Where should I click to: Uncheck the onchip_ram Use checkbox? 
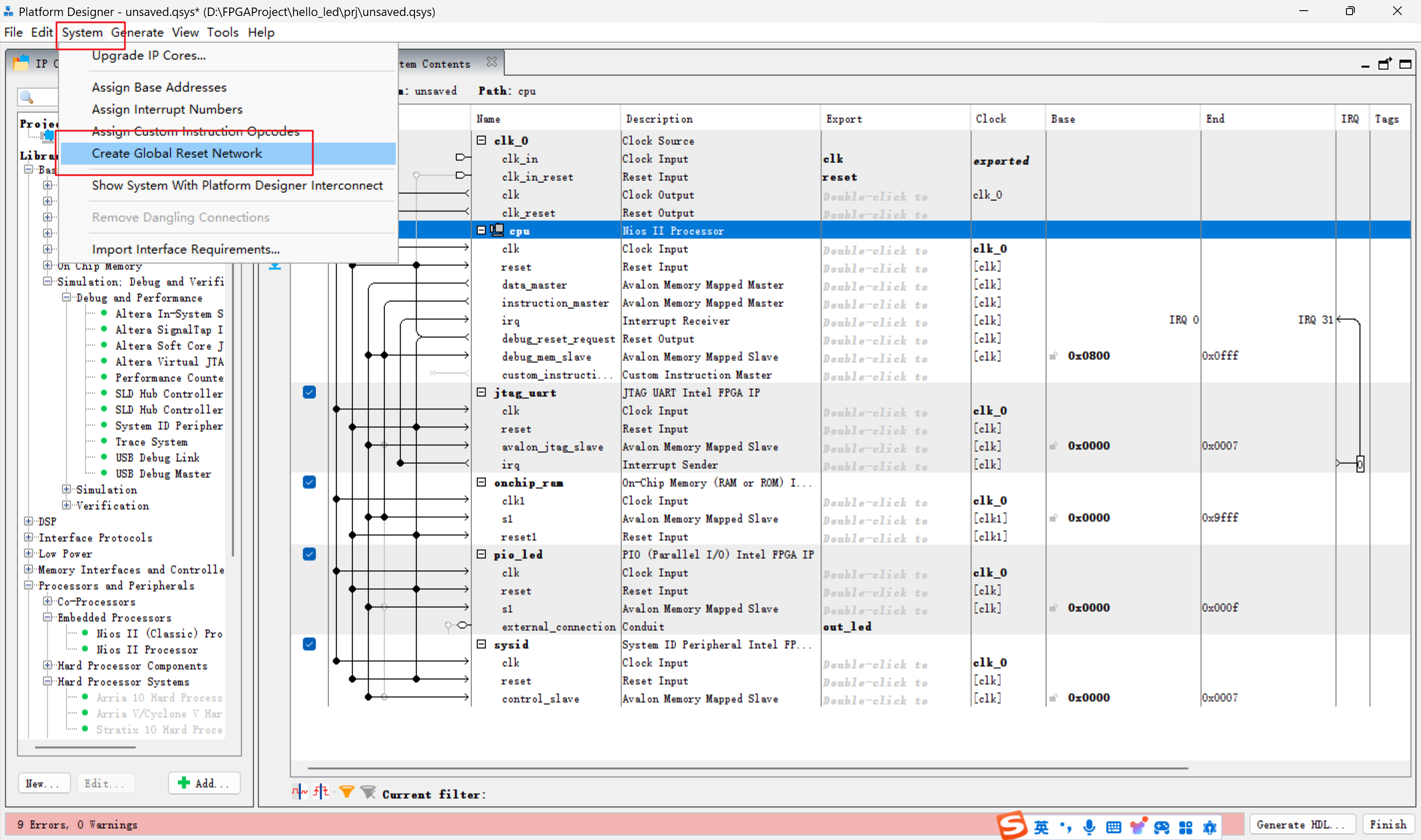tap(309, 482)
